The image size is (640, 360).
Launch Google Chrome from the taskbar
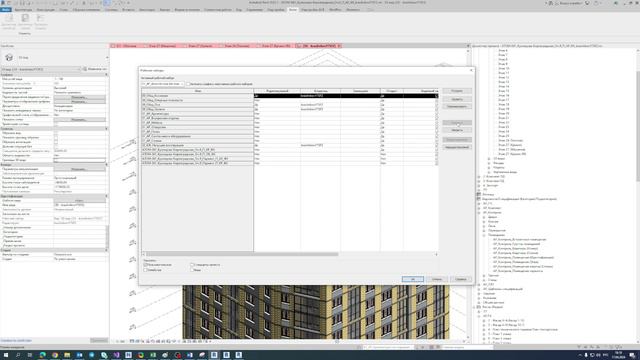pos(55,355)
